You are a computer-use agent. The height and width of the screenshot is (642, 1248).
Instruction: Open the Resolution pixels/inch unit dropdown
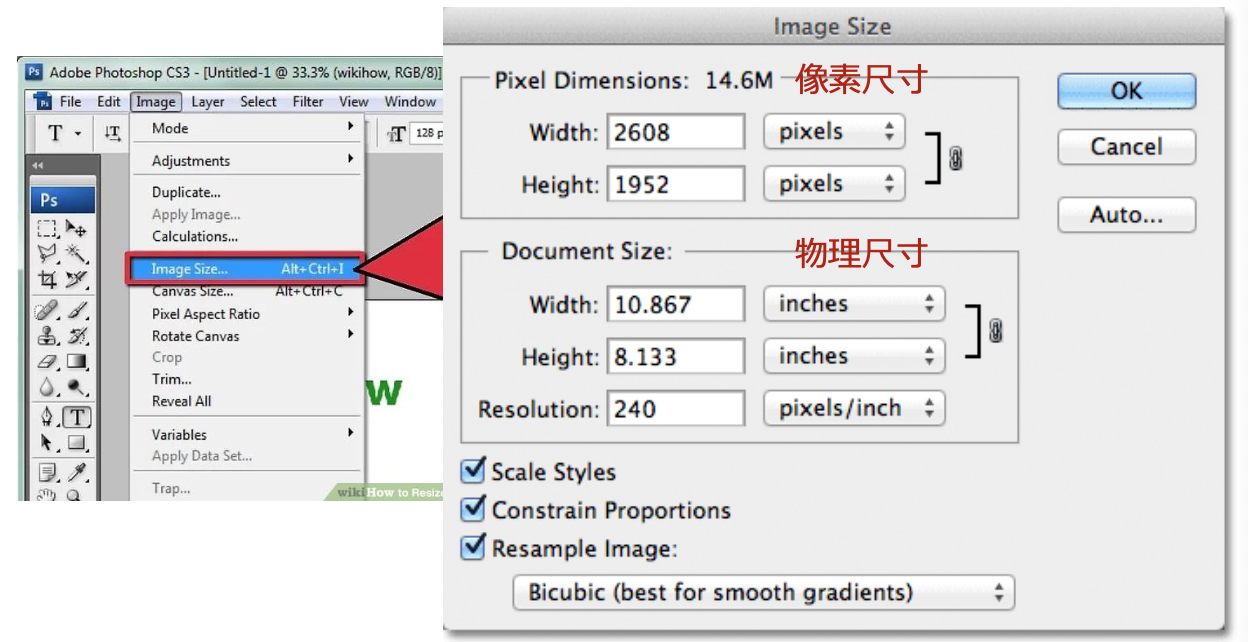854,408
